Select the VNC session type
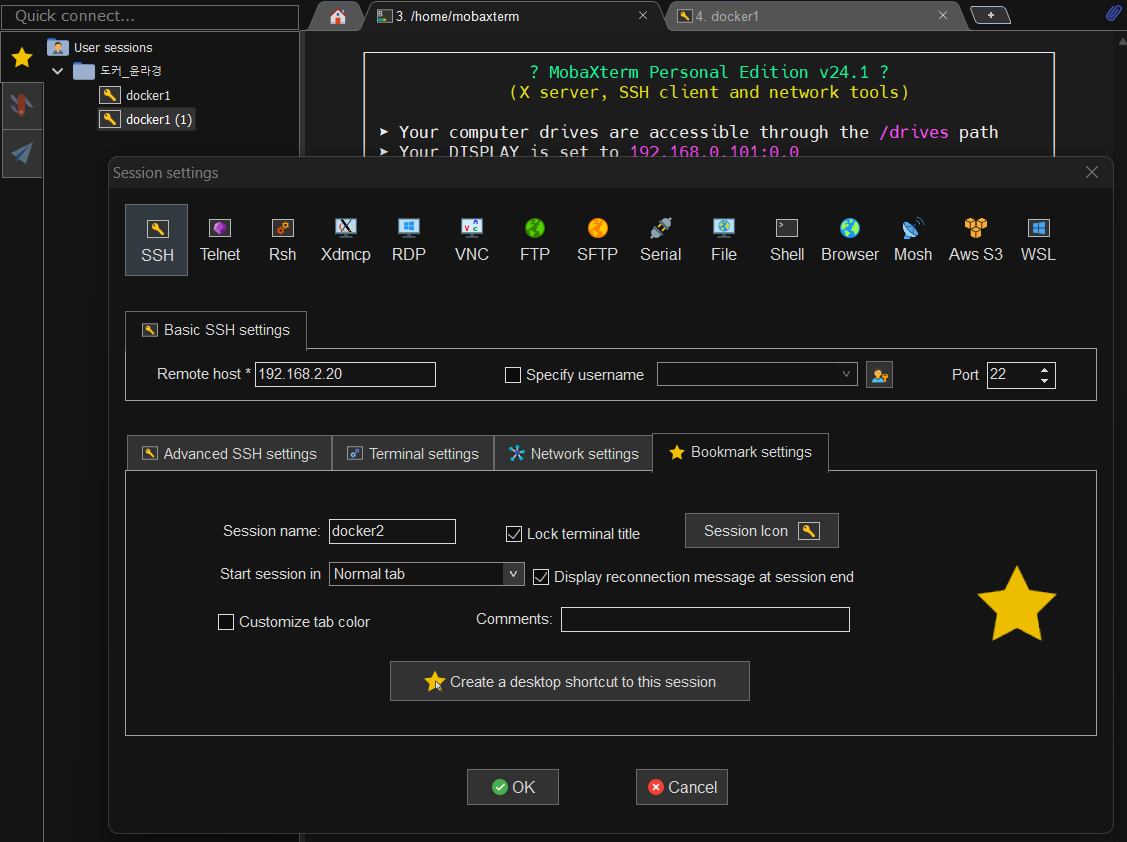Image resolution: width=1127 pixels, height=842 pixels. [x=472, y=240]
